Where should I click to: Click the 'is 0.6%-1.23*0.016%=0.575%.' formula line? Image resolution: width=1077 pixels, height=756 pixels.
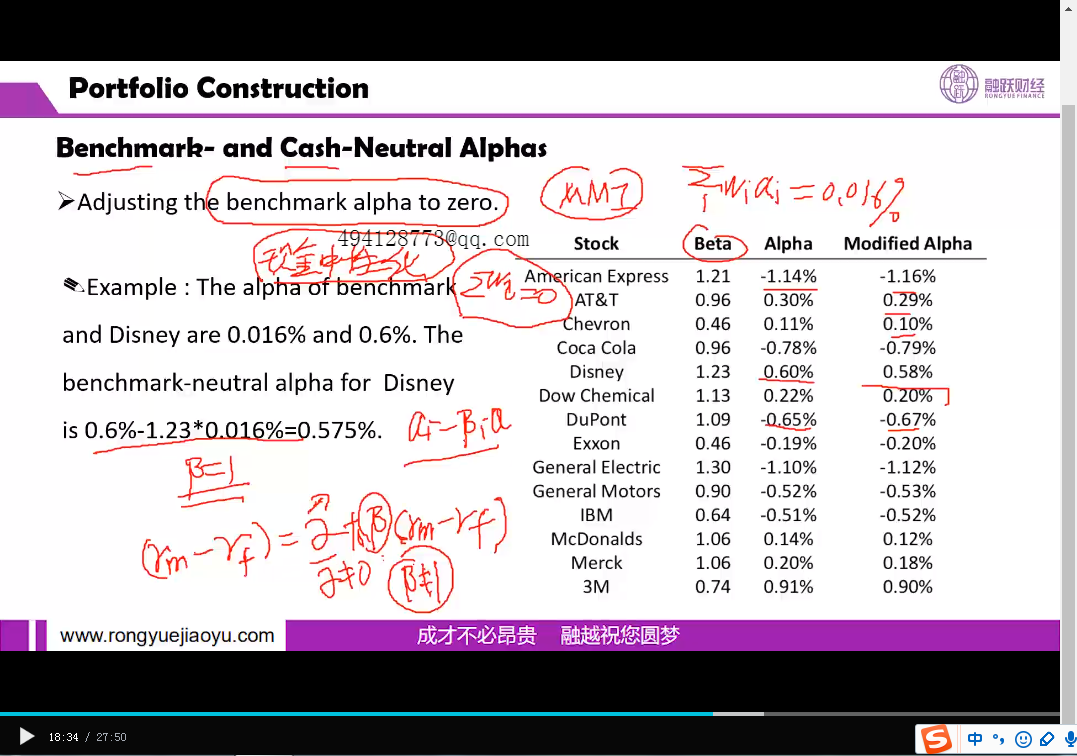click(223, 430)
